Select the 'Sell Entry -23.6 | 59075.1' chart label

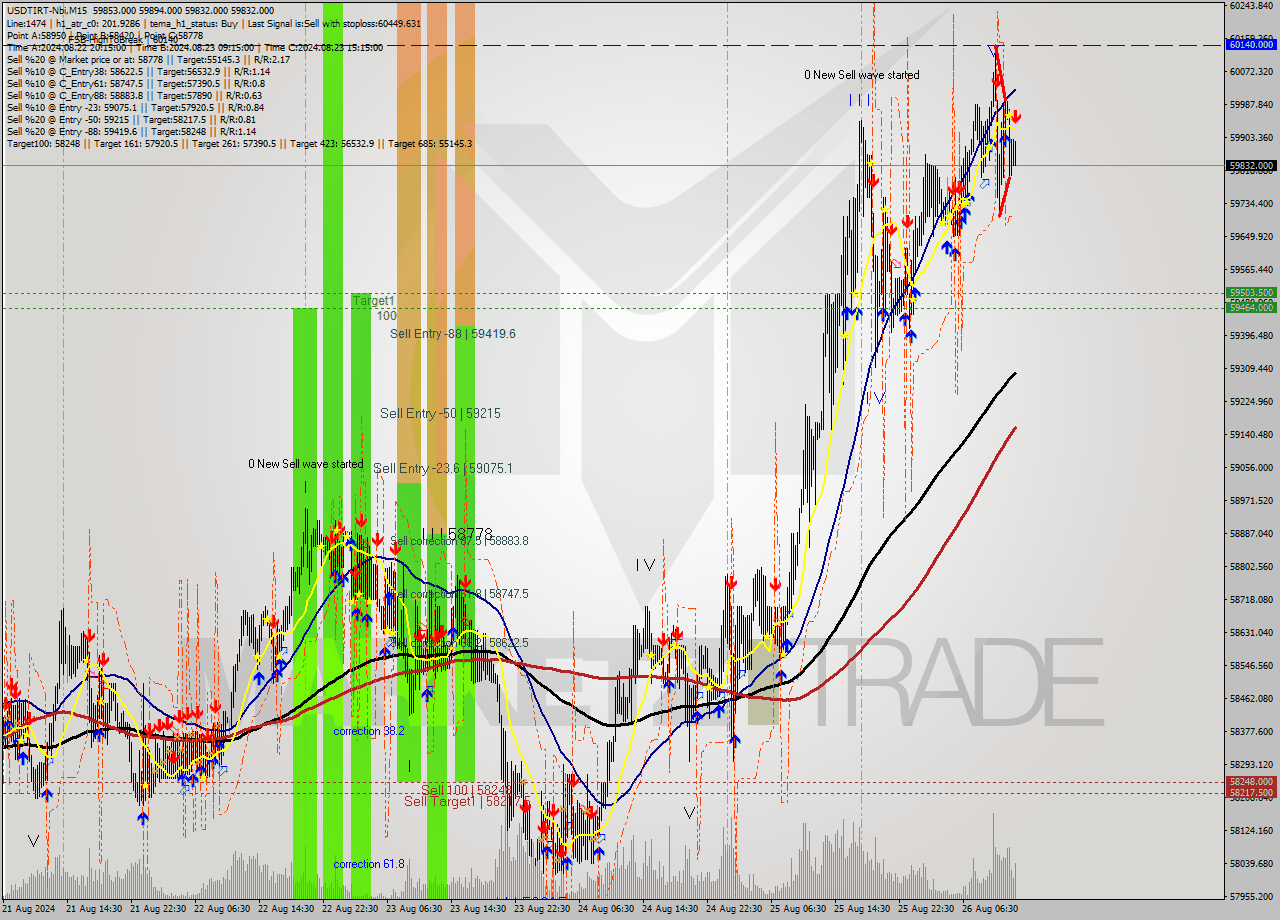tap(443, 468)
